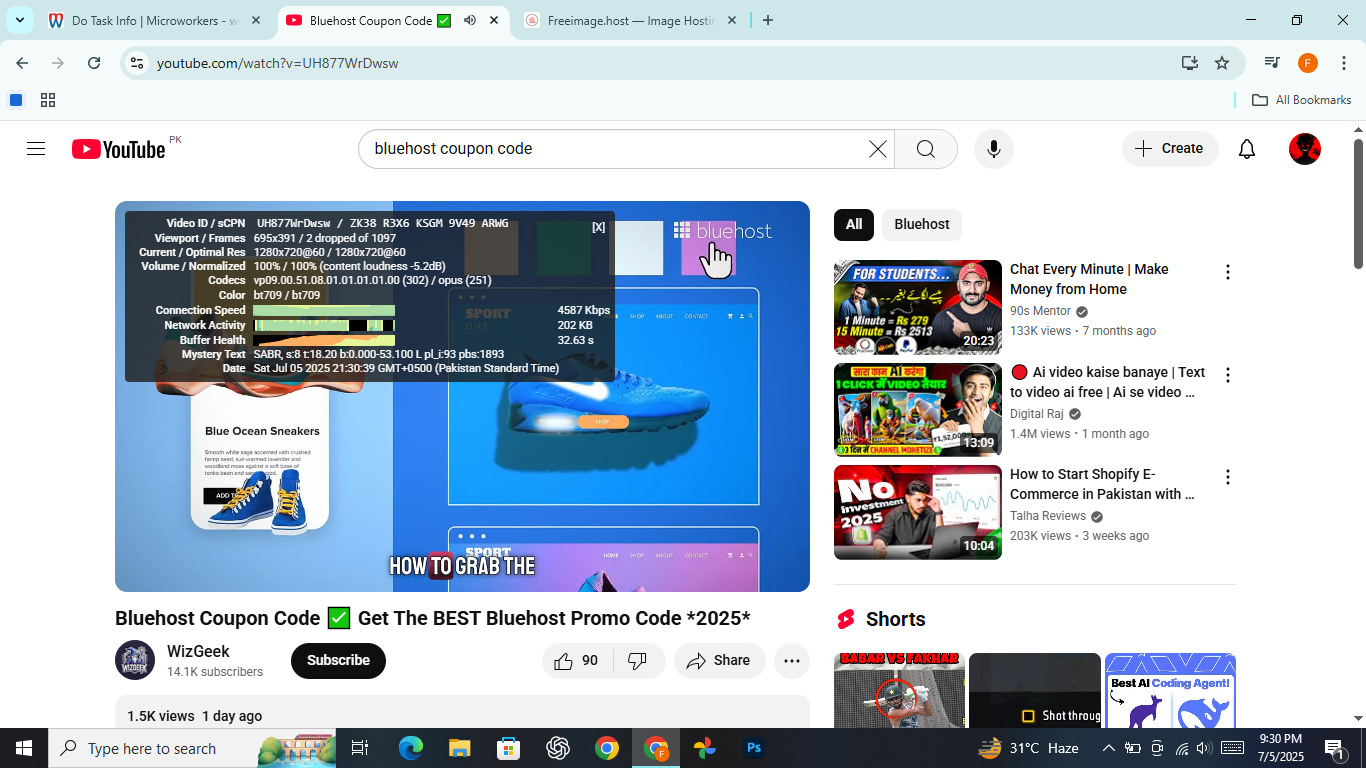Clear the search text with X
The height and width of the screenshot is (768, 1366).
[877, 149]
